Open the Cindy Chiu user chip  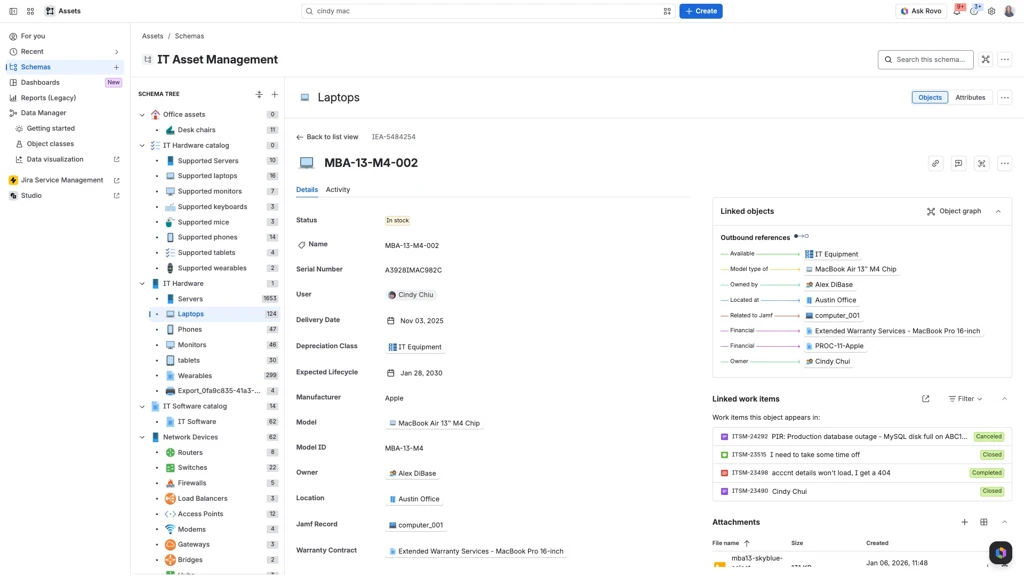(x=411, y=295)
